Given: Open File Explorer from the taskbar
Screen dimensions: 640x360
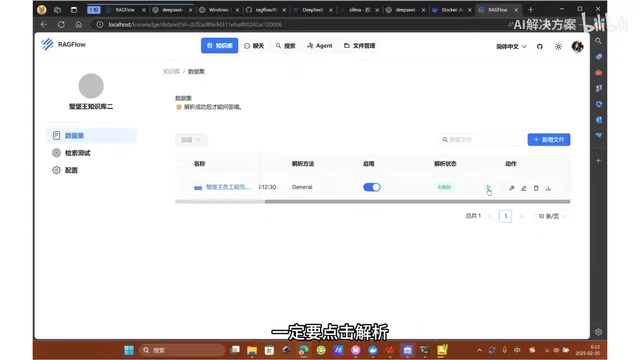Looking at the screenshot, I should tap(252, 350).
